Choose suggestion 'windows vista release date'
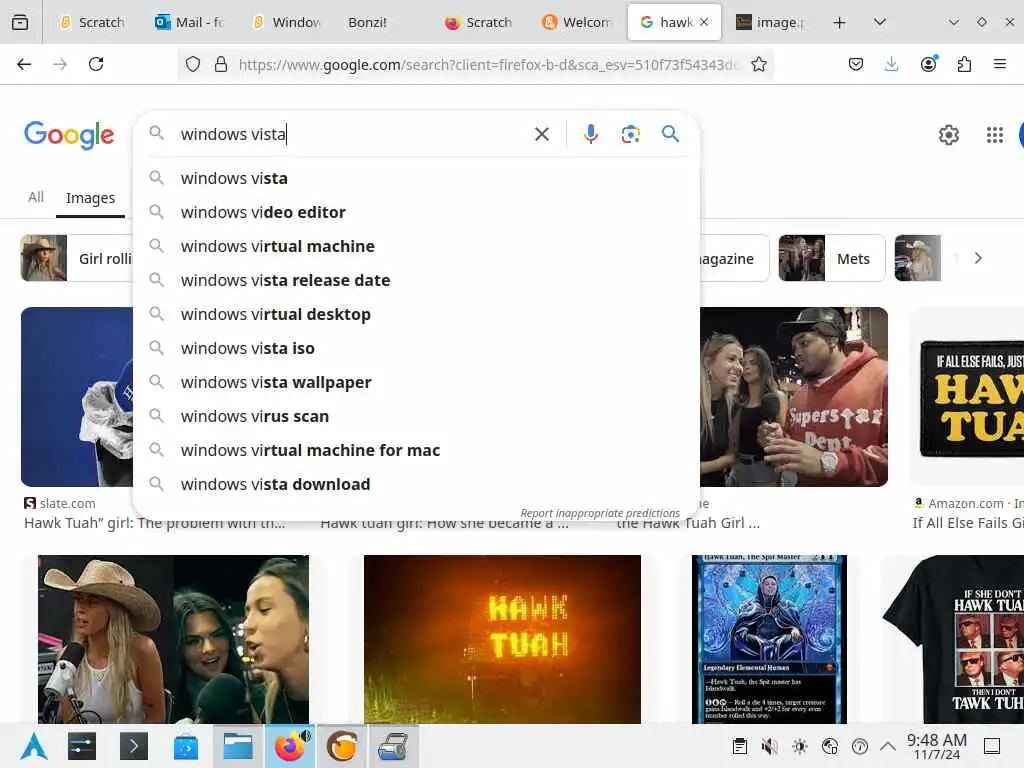The image size is (1024, 768). 418,280
